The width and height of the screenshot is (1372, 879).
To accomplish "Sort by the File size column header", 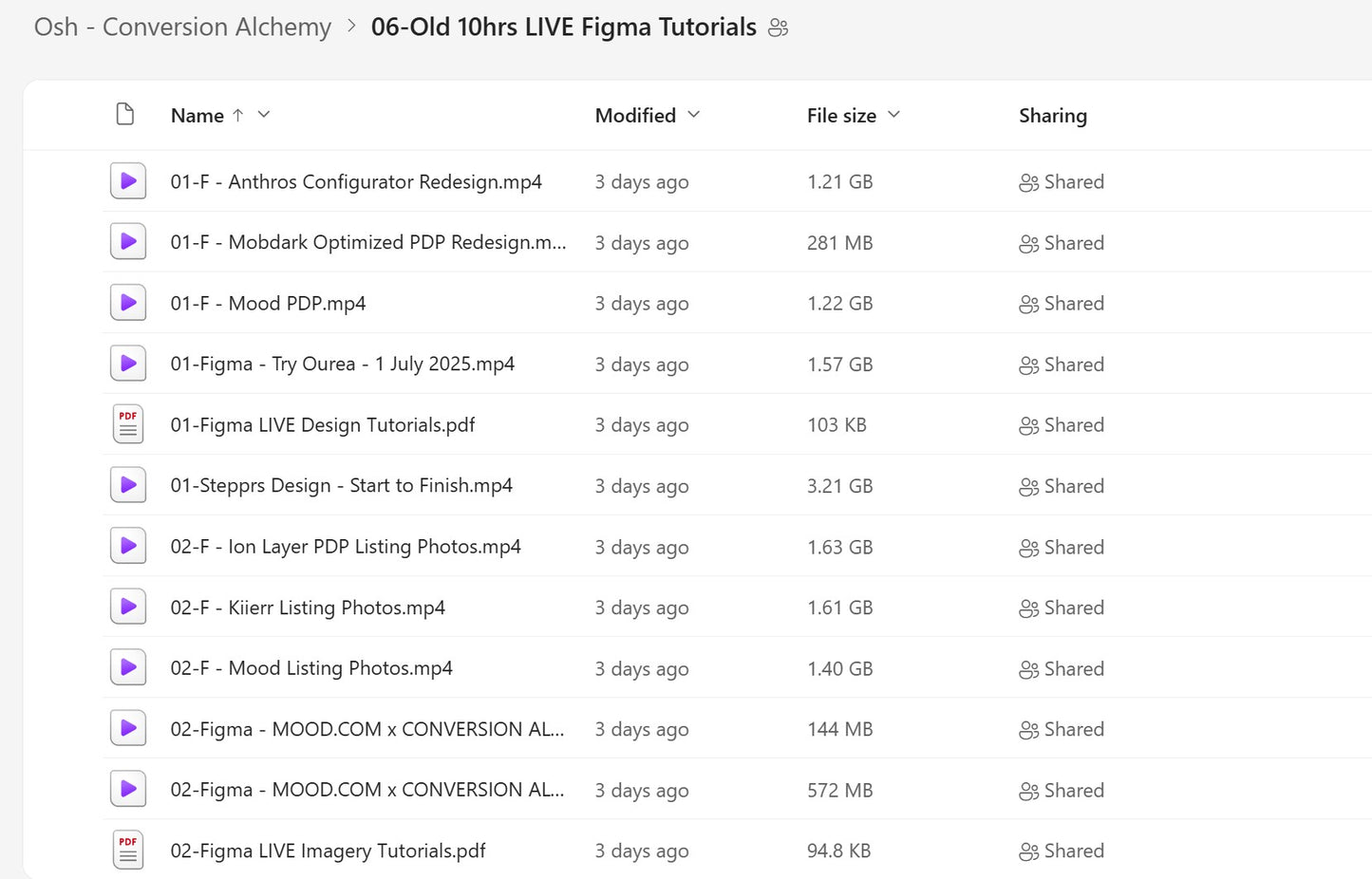I will 841,116.
